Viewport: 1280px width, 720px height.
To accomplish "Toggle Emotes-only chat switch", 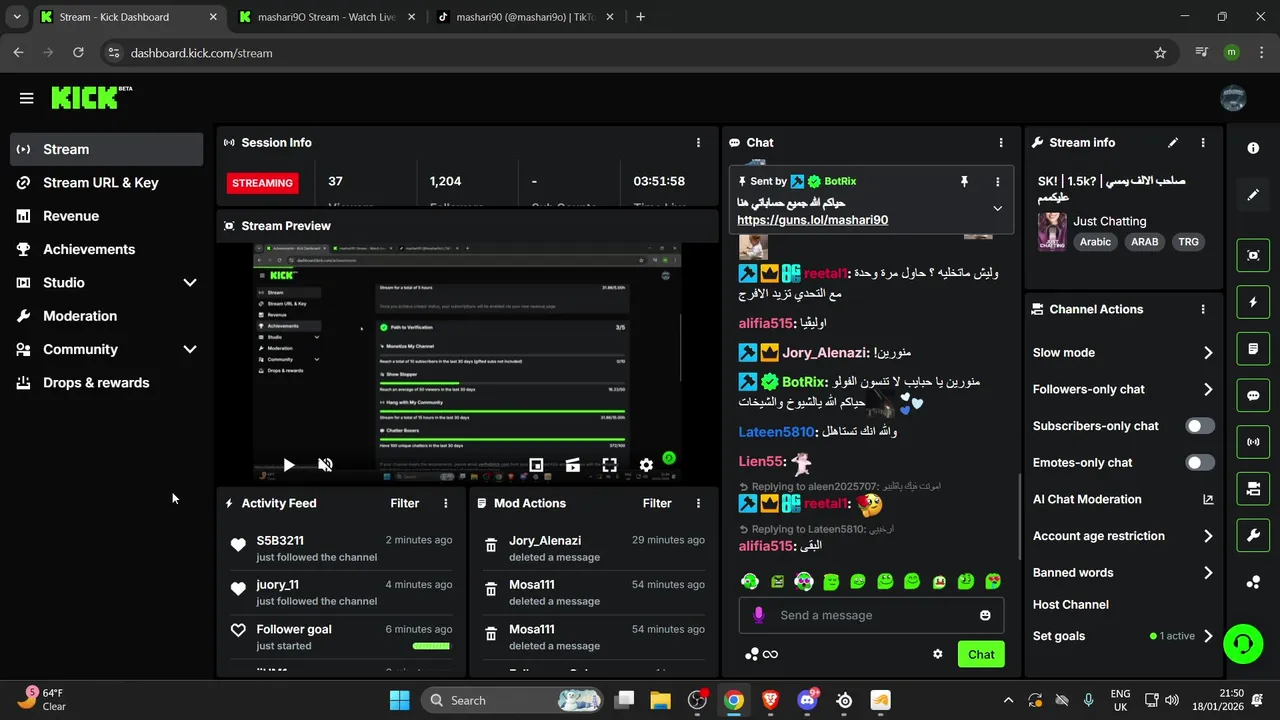I will (x=1200, y=463).
